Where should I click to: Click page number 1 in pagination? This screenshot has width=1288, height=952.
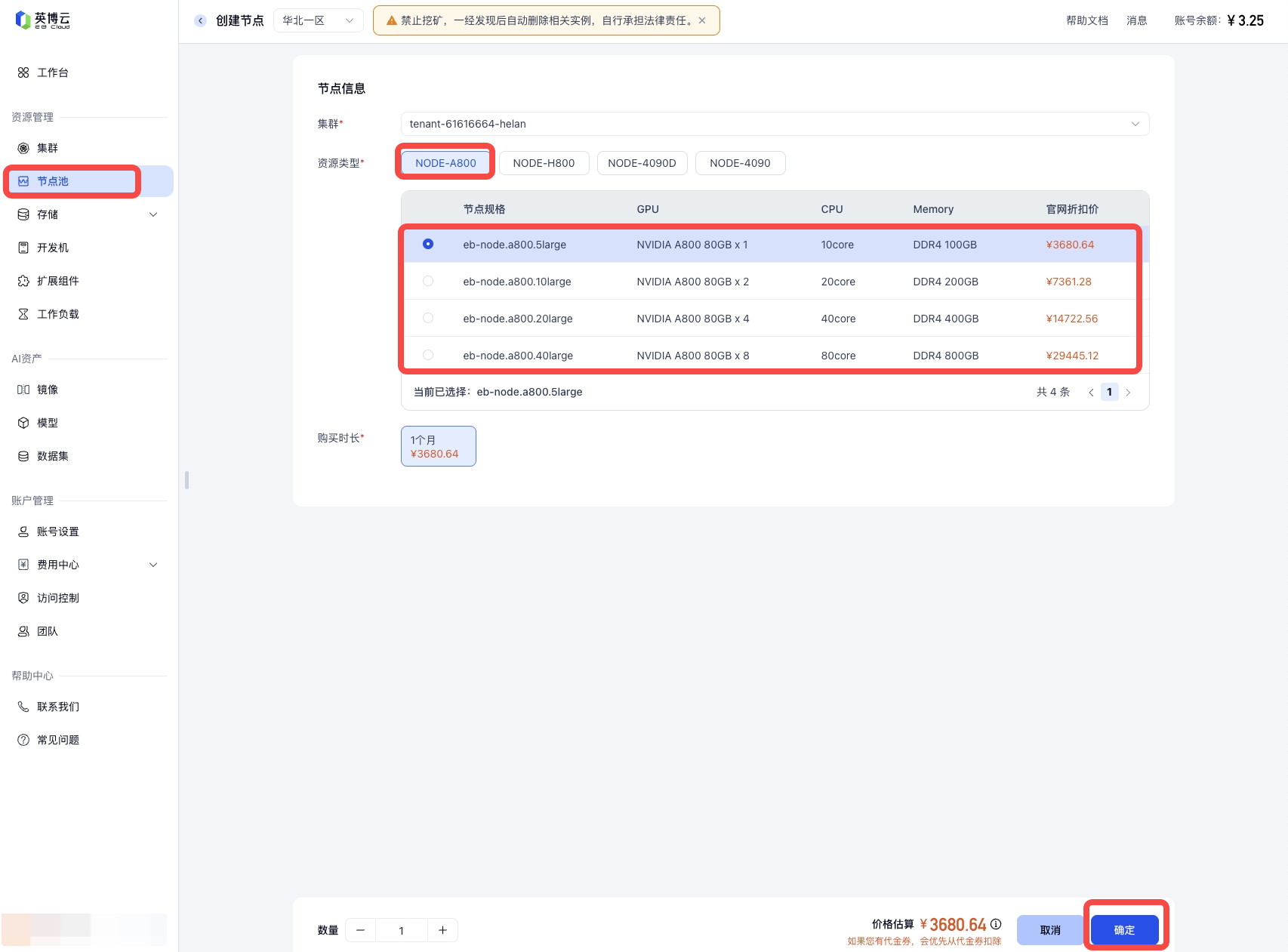pos(1109,392)
